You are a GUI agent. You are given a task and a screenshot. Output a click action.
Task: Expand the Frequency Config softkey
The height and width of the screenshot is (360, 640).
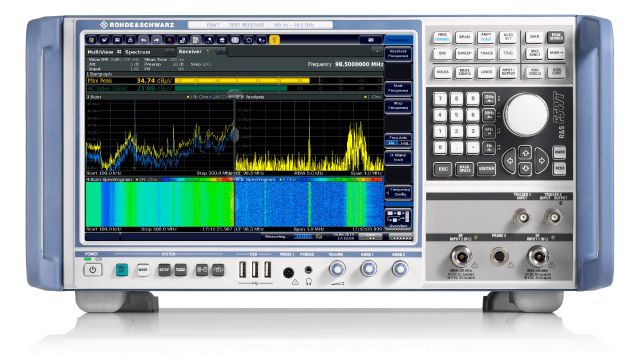(398, 192)
